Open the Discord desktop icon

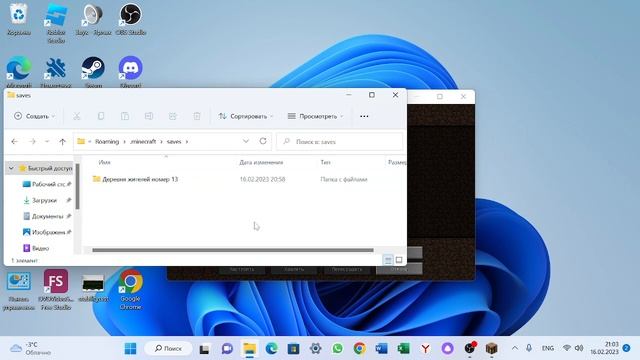131,72
